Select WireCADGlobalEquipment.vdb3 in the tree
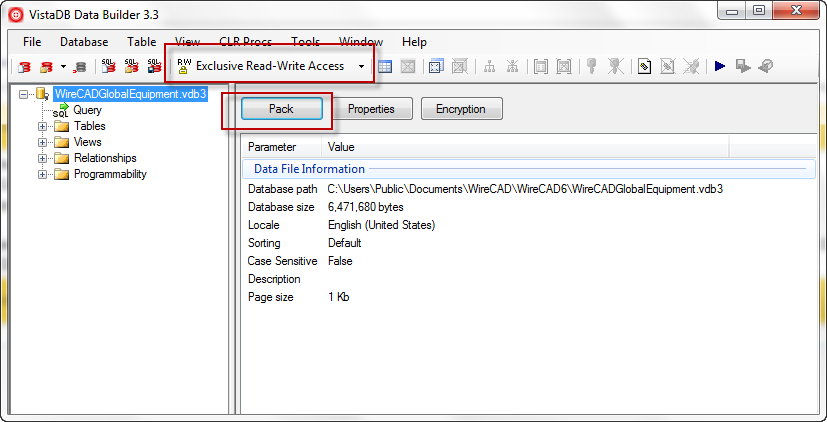 [x=130, y=94]
